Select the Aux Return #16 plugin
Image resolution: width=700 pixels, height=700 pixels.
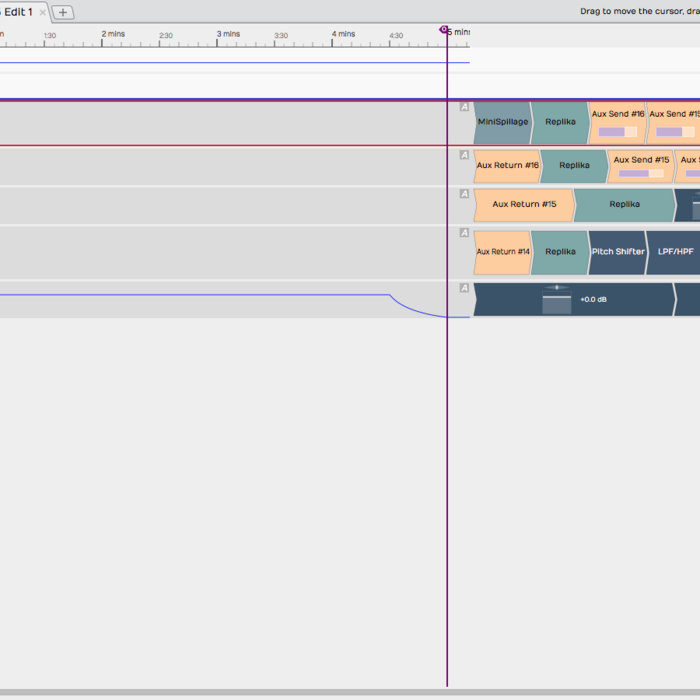coord(507,165)
